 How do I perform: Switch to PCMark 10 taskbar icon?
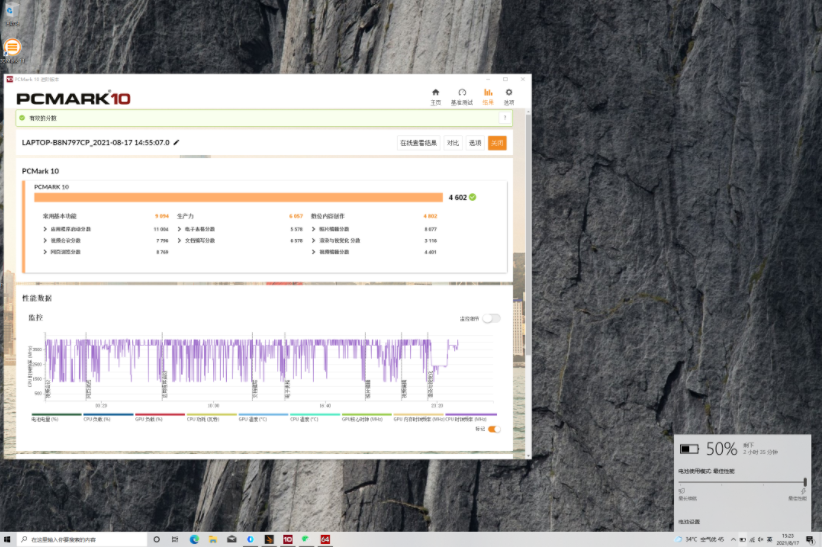tap(288, 540)
